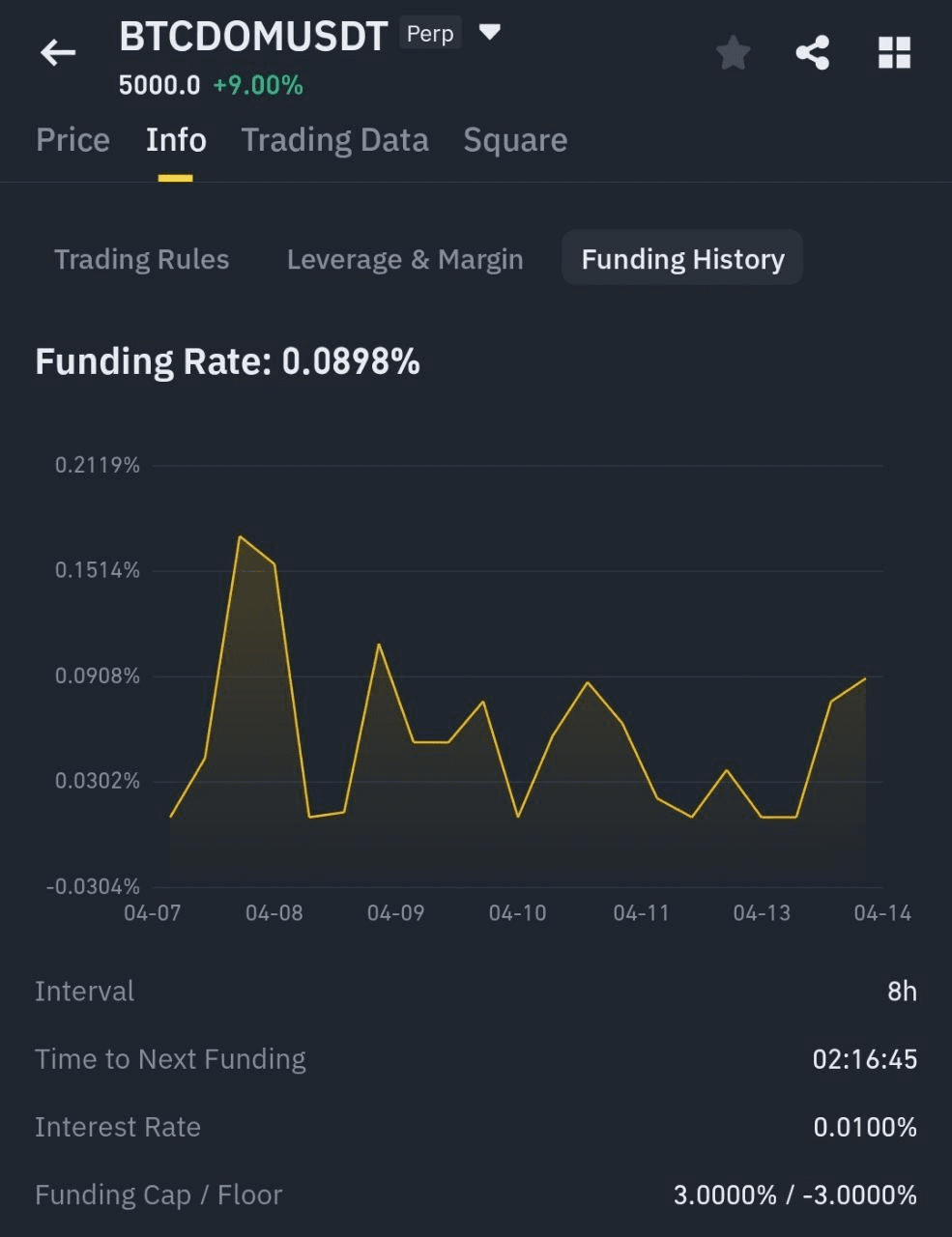
Task: Show the Trading Rules section
Action: click(142, 259)
